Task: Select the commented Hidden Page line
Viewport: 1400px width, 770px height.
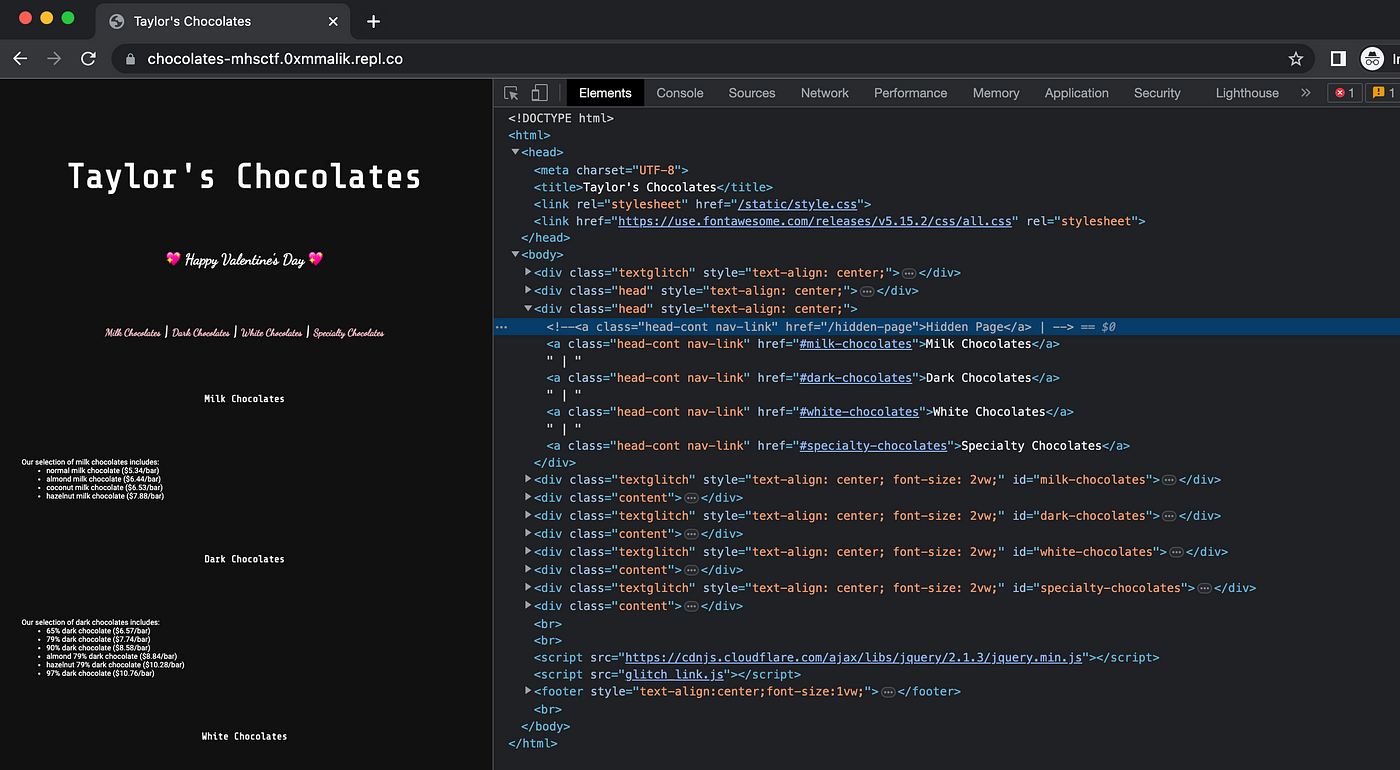Action: pos(946,327)
